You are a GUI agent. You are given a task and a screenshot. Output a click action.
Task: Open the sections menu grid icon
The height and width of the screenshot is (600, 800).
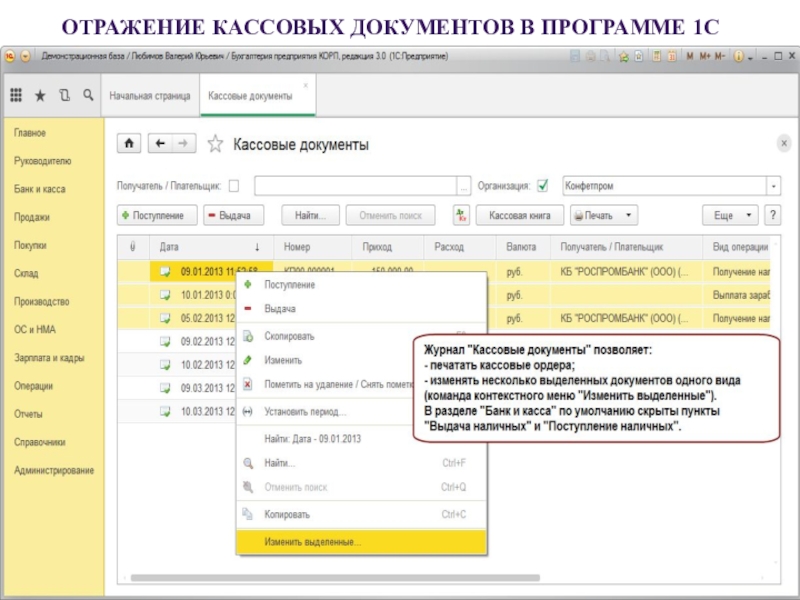[16, 96]
